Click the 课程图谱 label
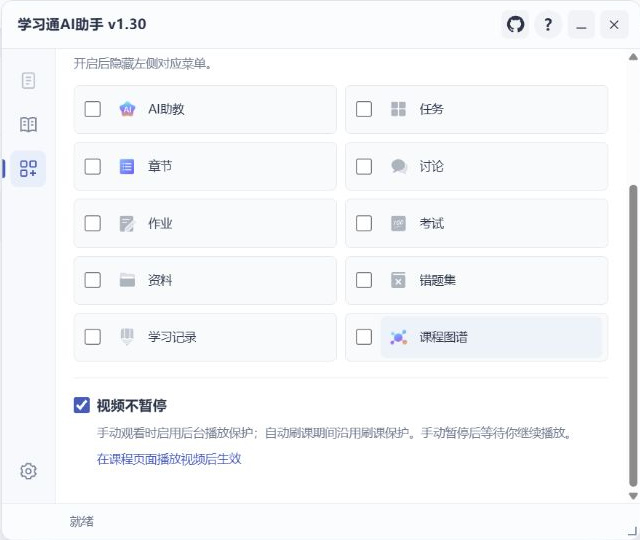The image size is (640, 540). pos(444,337)
